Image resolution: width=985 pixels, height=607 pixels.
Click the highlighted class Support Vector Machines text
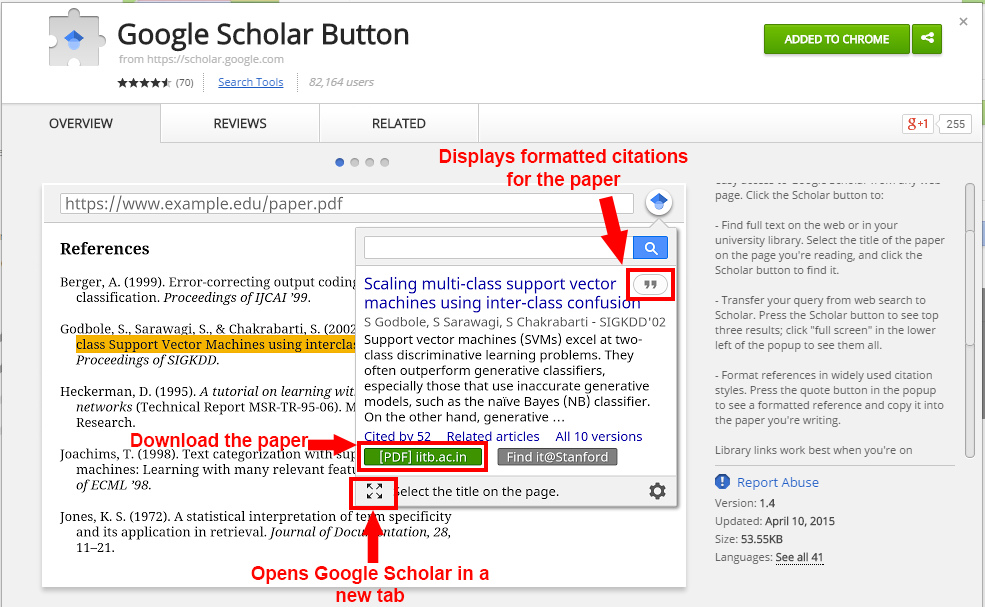216,344
